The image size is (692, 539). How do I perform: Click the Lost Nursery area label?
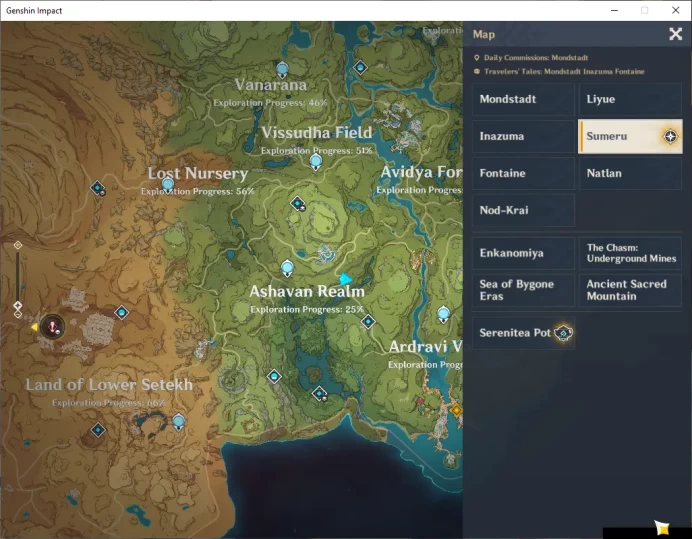click(198, 173)
